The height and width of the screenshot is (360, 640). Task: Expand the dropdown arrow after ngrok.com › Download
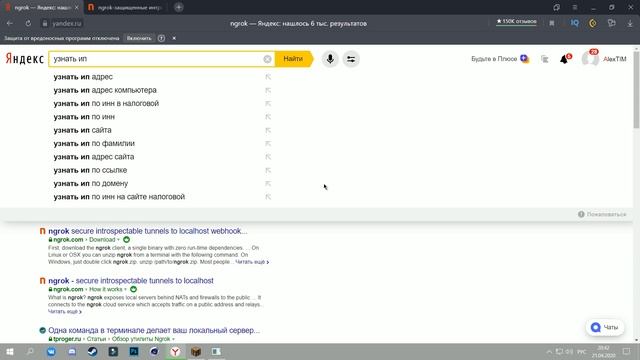[118, 240]
